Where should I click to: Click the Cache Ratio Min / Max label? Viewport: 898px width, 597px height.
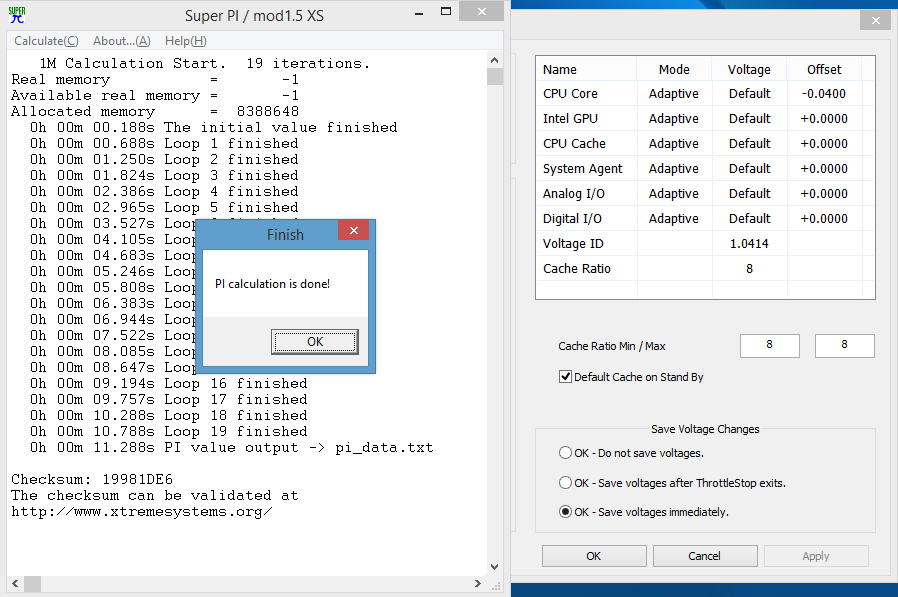pos(612,346)
